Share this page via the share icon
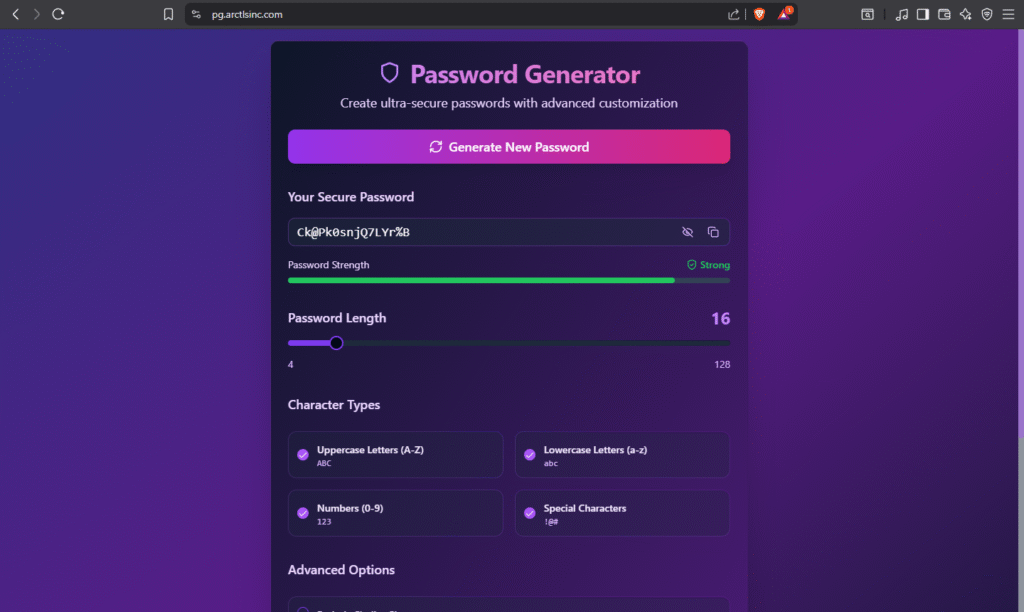 734,14
